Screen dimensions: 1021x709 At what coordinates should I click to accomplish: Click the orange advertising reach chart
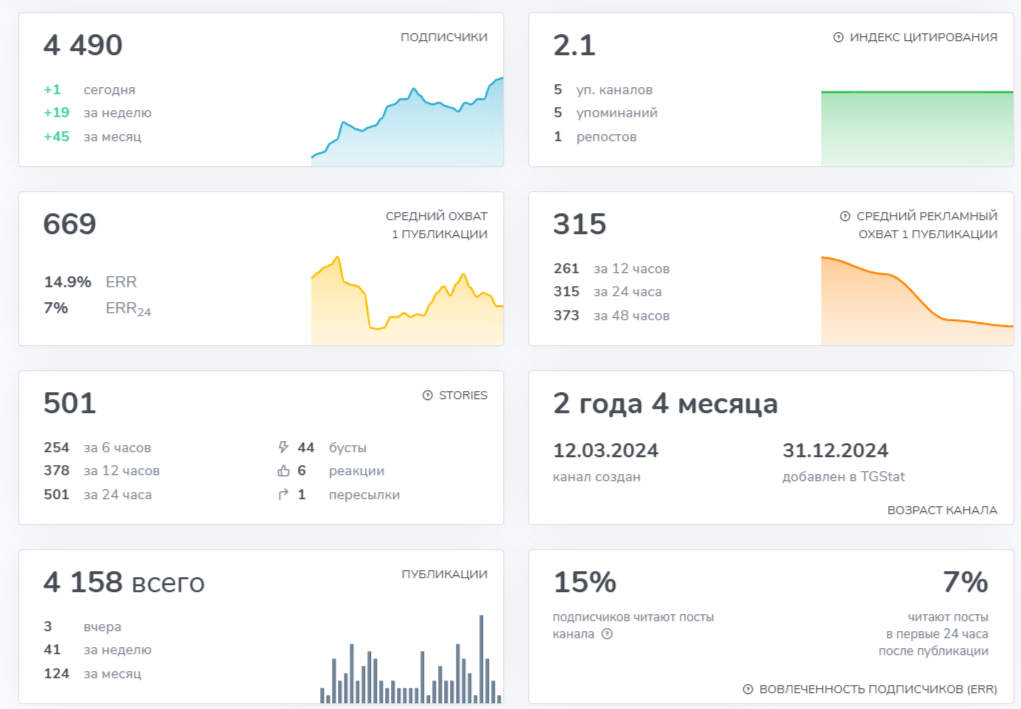[x=917, y=301]
